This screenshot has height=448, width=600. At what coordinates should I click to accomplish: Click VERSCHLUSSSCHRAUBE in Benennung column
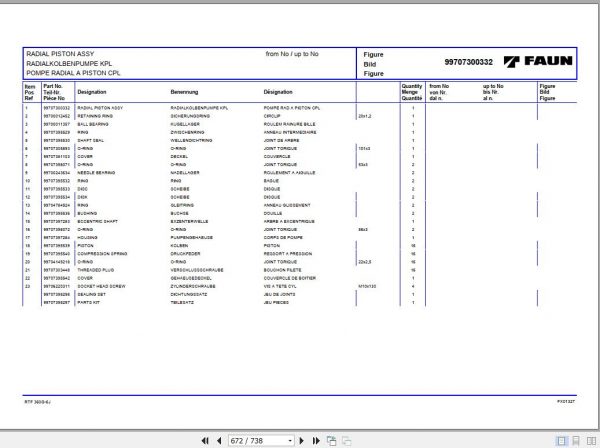[x=197, y=270]
